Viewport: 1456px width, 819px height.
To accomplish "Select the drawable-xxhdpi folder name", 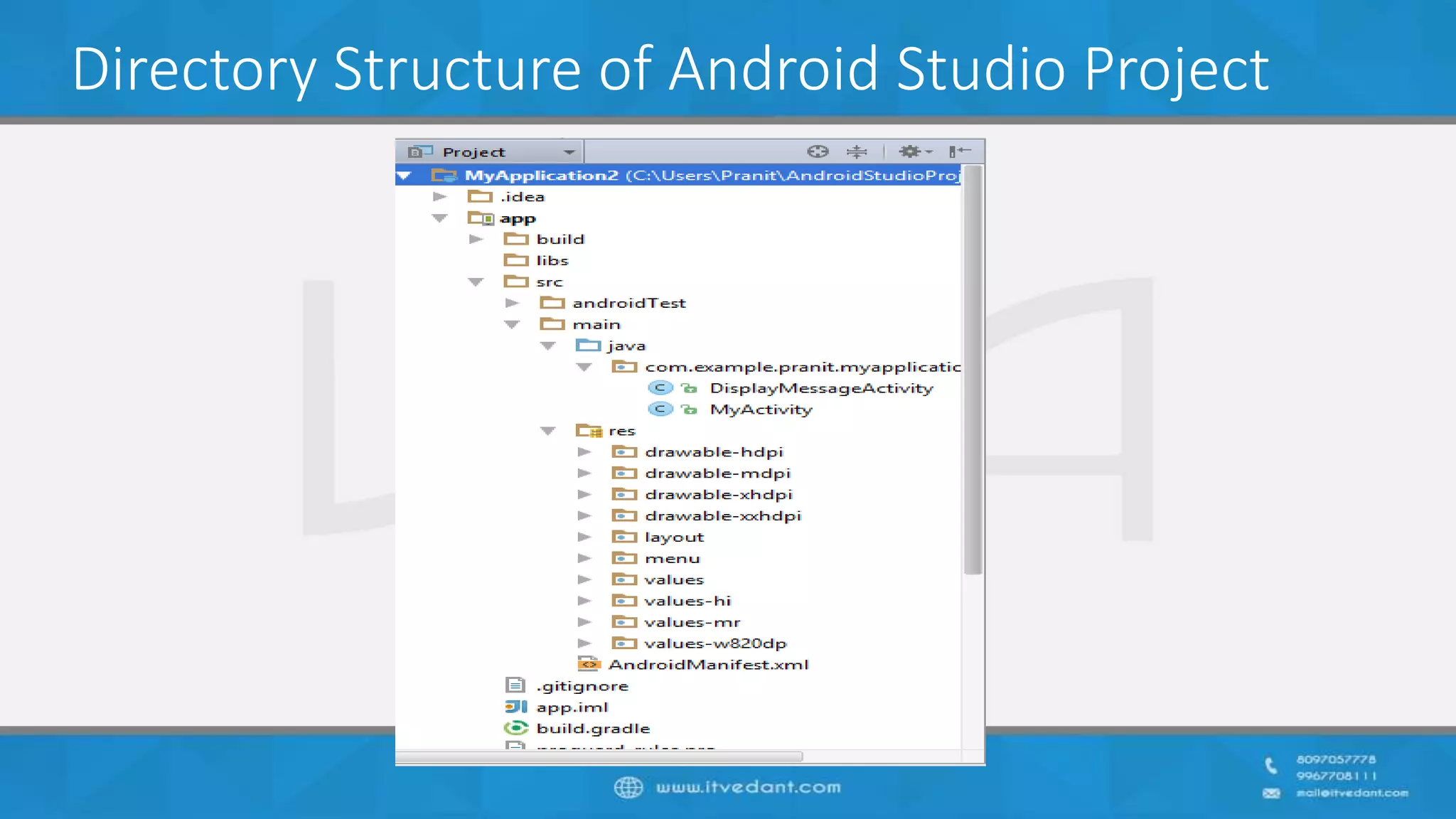I will tap(723, 516).
